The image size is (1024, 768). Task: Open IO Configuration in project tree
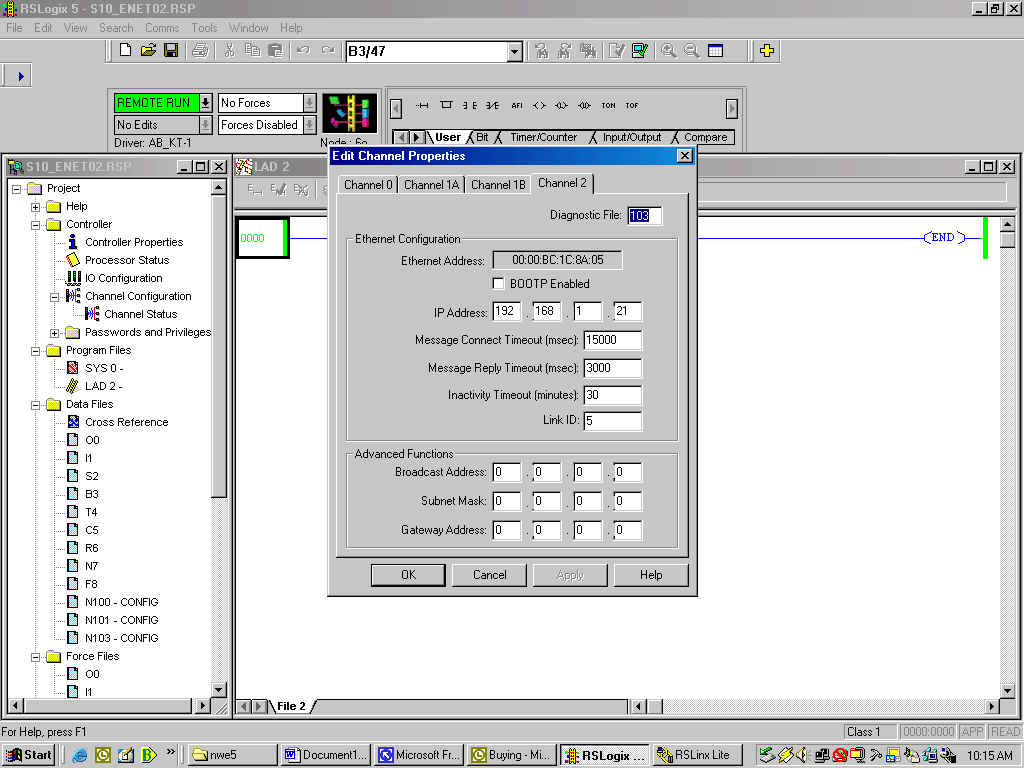coord(123,278)
